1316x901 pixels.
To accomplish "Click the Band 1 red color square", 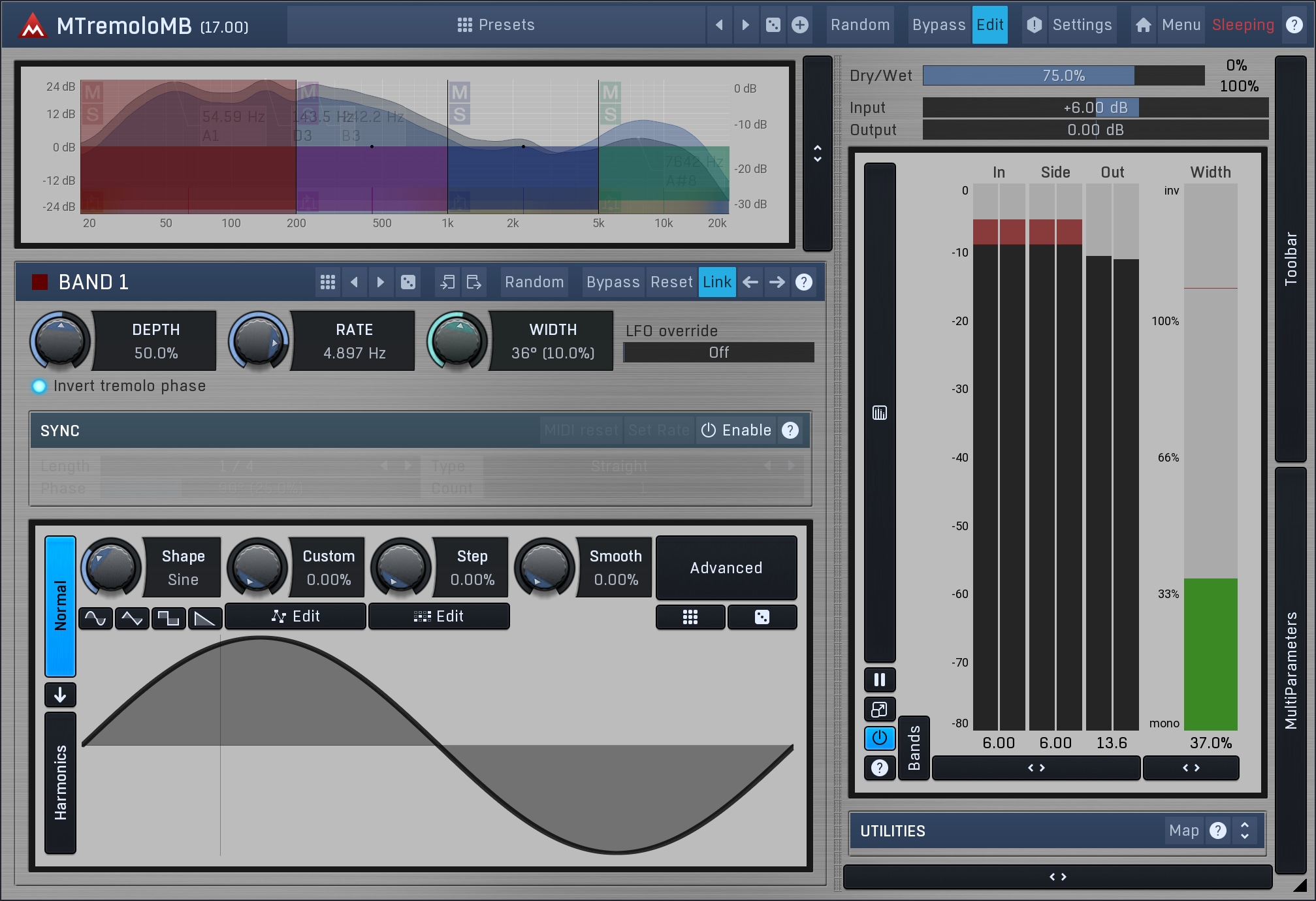I will pyautogui.click(x=40, y=282).
